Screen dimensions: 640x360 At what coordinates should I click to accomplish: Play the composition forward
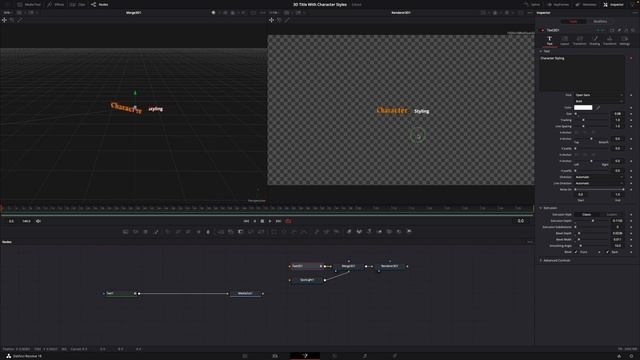pyautogui.click(x=270, y=221)
